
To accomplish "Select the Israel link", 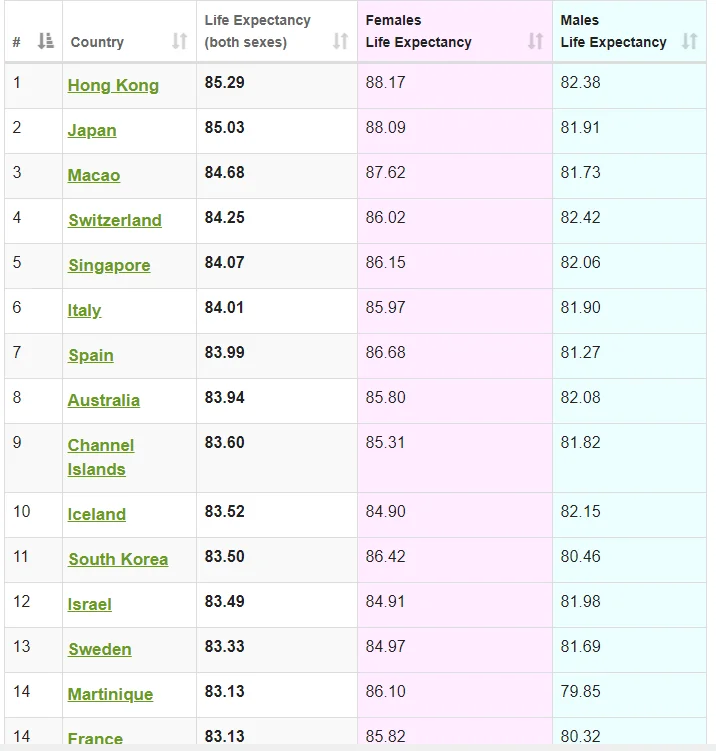I will pos(90,604).
